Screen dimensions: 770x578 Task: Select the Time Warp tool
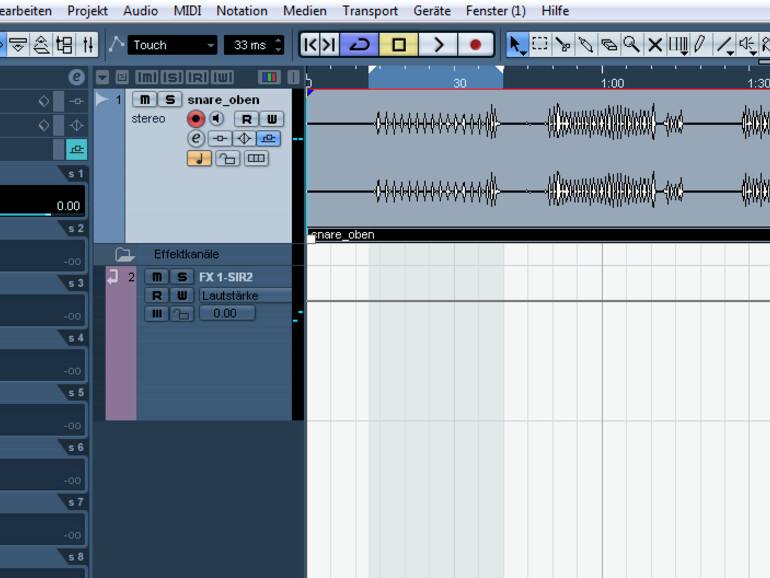(678, 45)
